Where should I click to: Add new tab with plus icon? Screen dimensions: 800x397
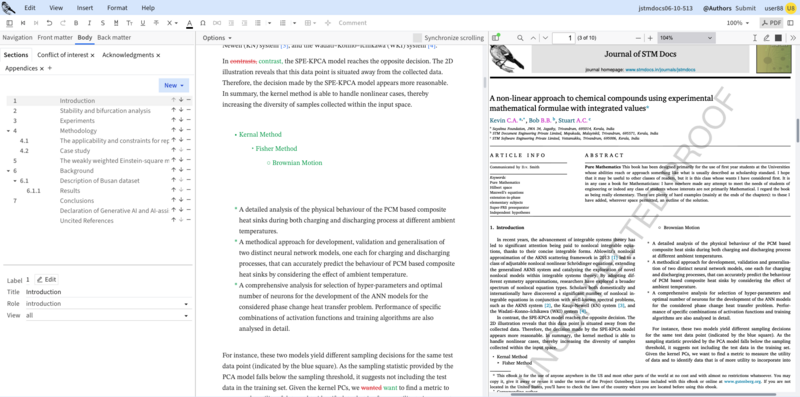coord(49,68)
